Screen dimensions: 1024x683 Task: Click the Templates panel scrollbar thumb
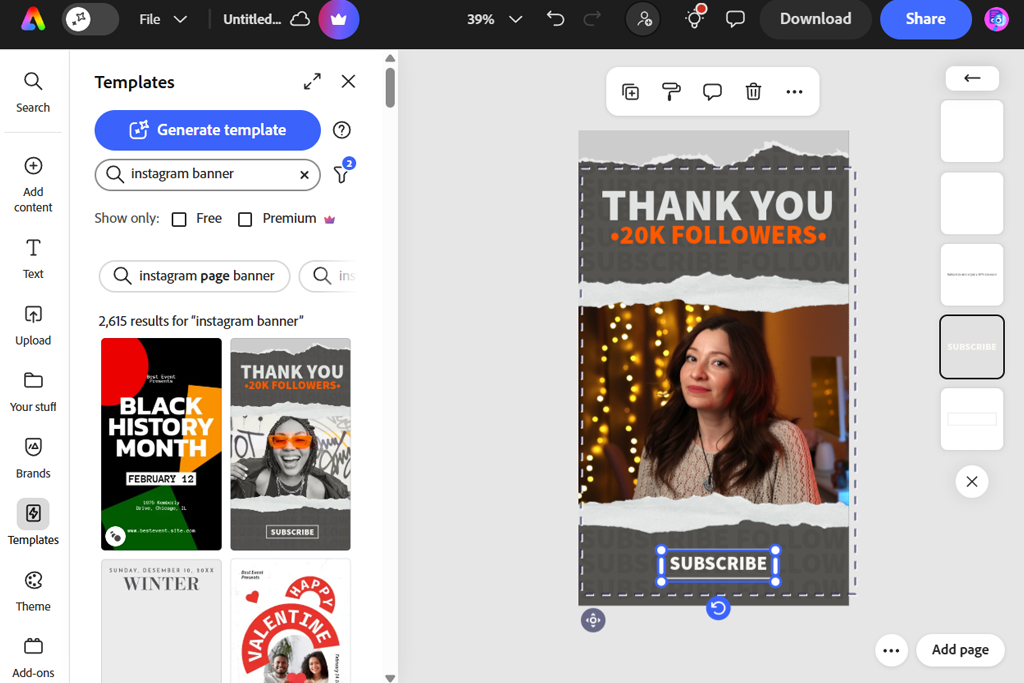(390, 87)
